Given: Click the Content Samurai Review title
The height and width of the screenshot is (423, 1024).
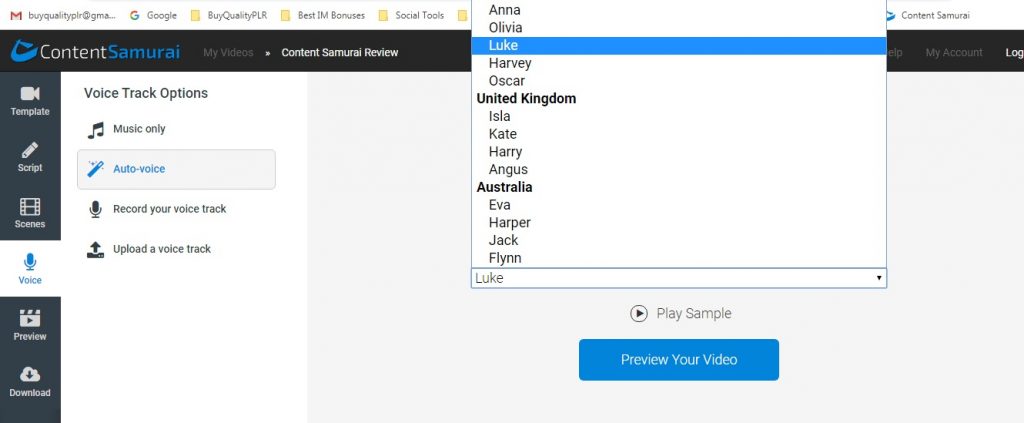Looking at the screenshot, I should [340, 53].
